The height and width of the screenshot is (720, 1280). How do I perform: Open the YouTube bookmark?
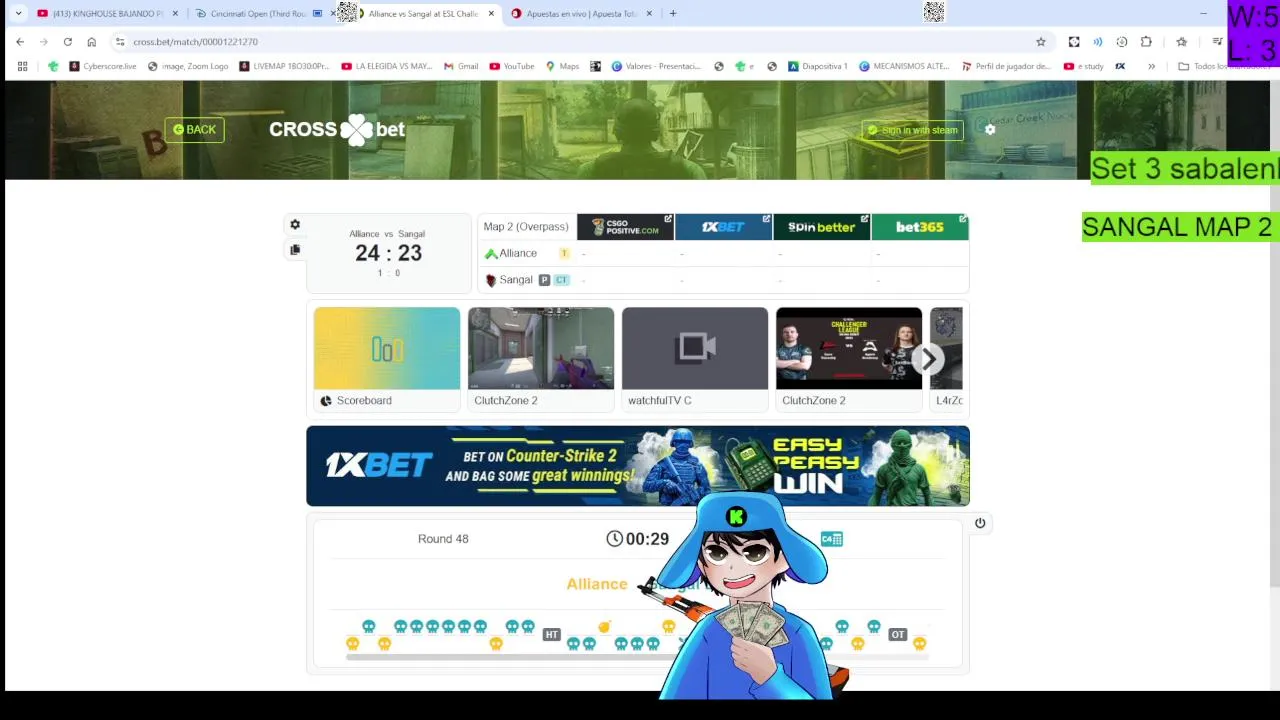[512, 67]
